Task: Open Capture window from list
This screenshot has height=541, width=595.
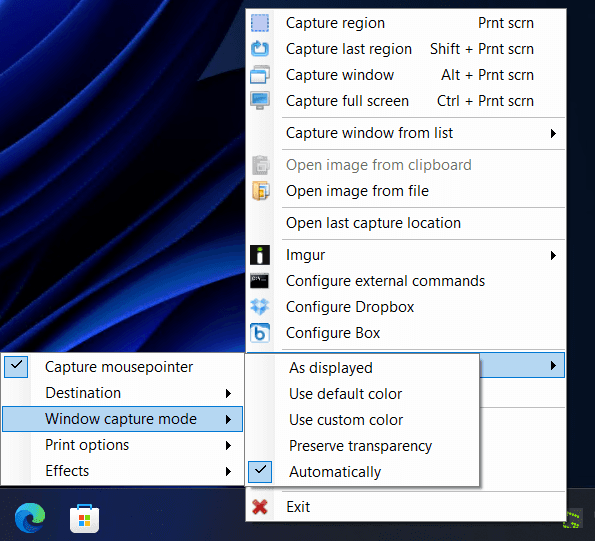Action: point(406,133)
